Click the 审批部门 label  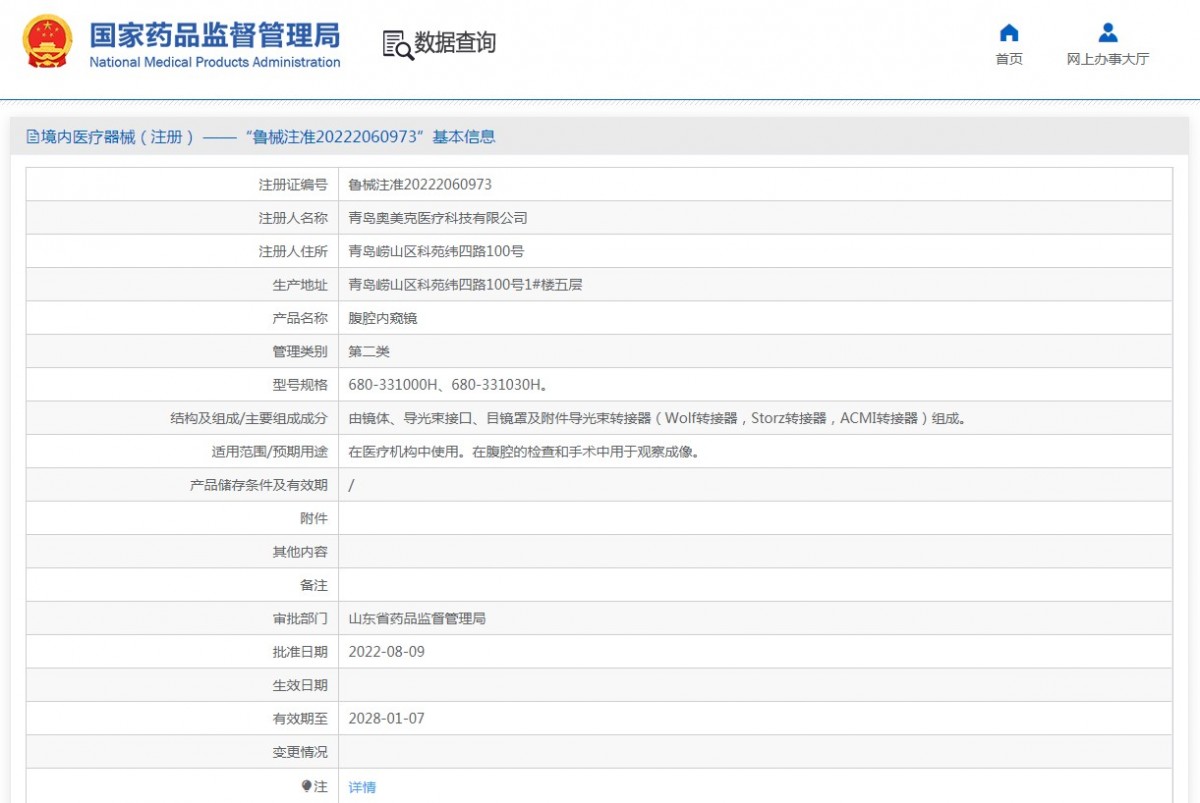pos(300,619)
